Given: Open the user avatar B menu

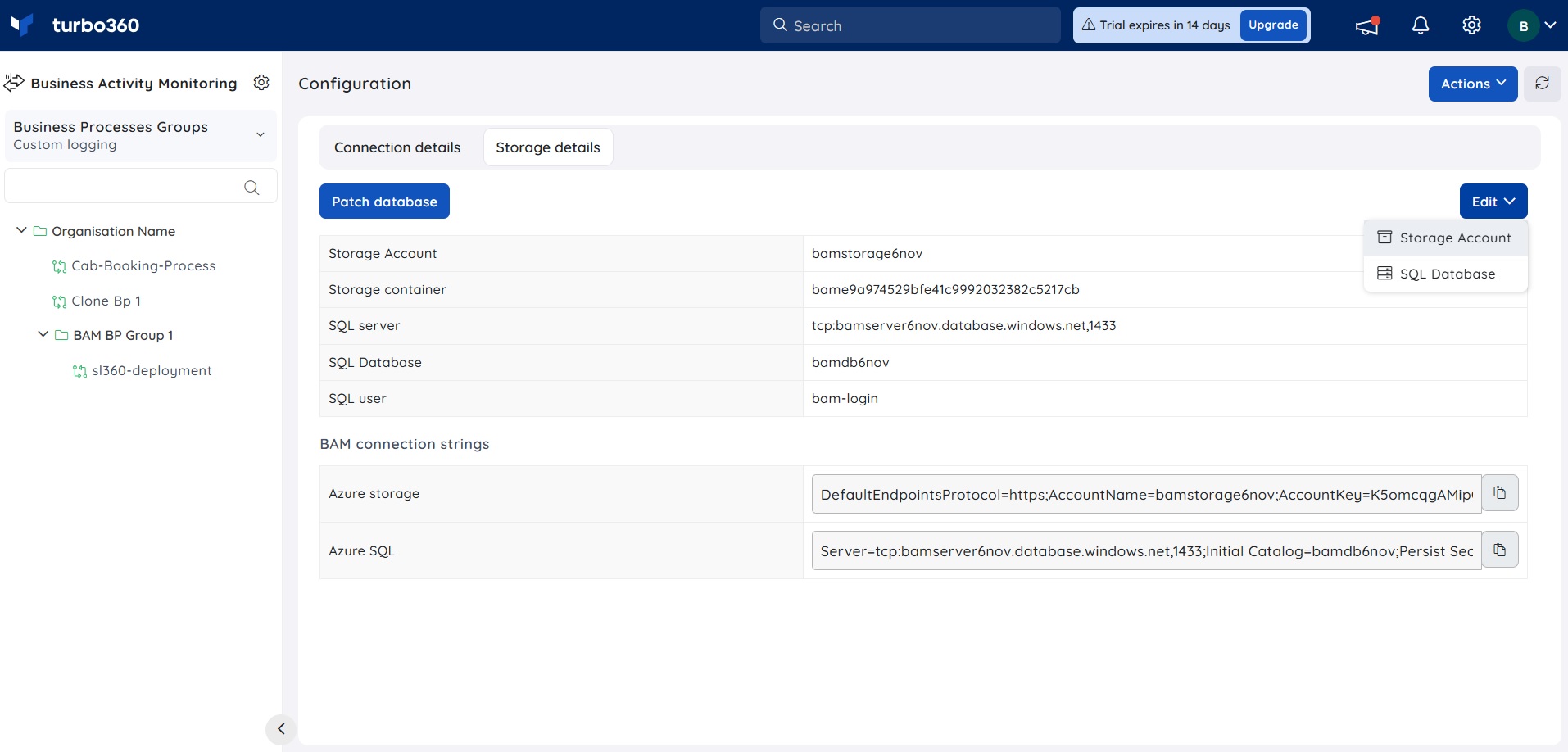Looking at the screenshot, I should pos(1524,25).
